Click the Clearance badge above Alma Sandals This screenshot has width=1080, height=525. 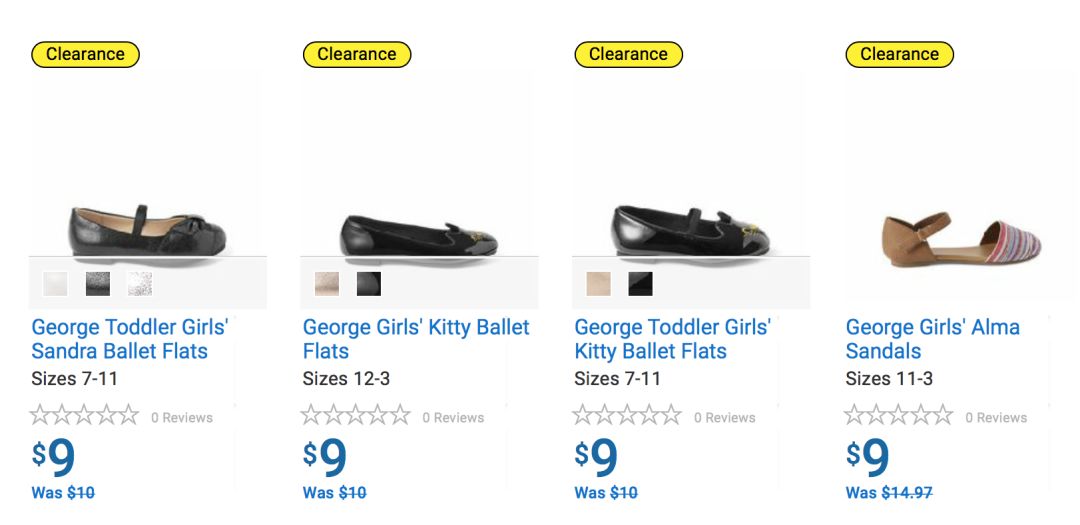[x=899, y=54]
